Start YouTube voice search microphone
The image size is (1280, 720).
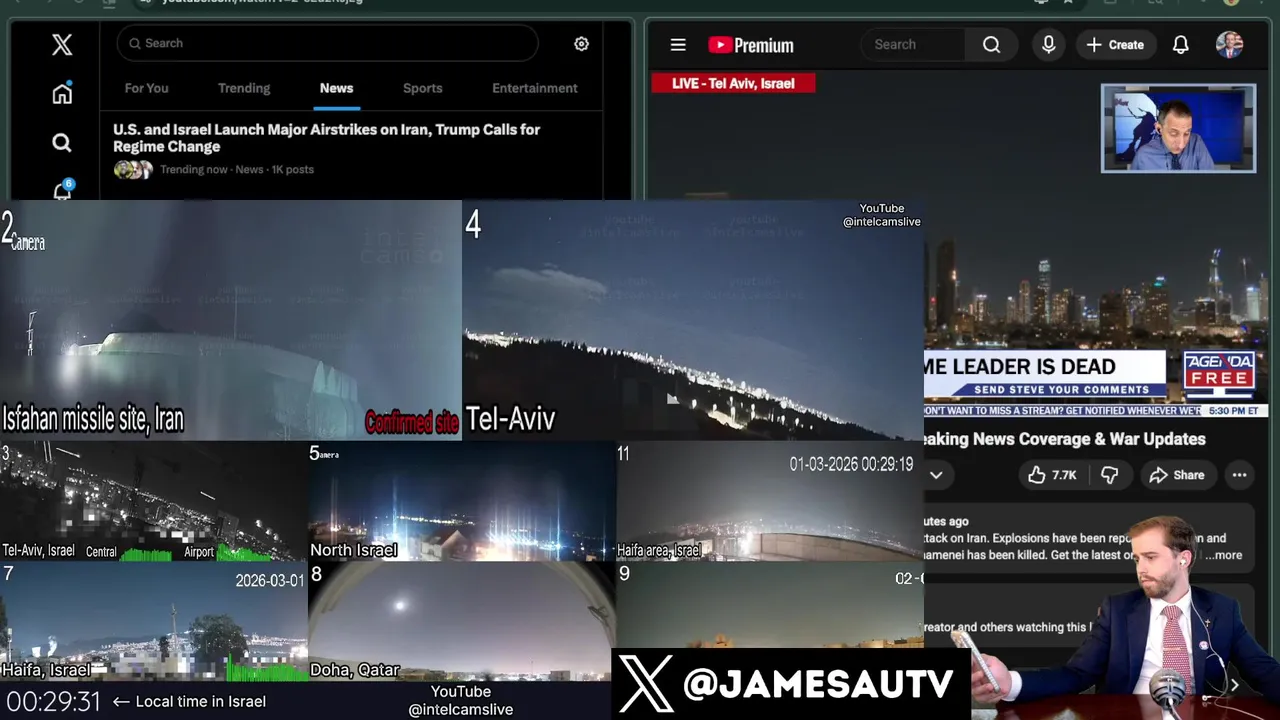pyautogui.click(x=1048, y=44)
